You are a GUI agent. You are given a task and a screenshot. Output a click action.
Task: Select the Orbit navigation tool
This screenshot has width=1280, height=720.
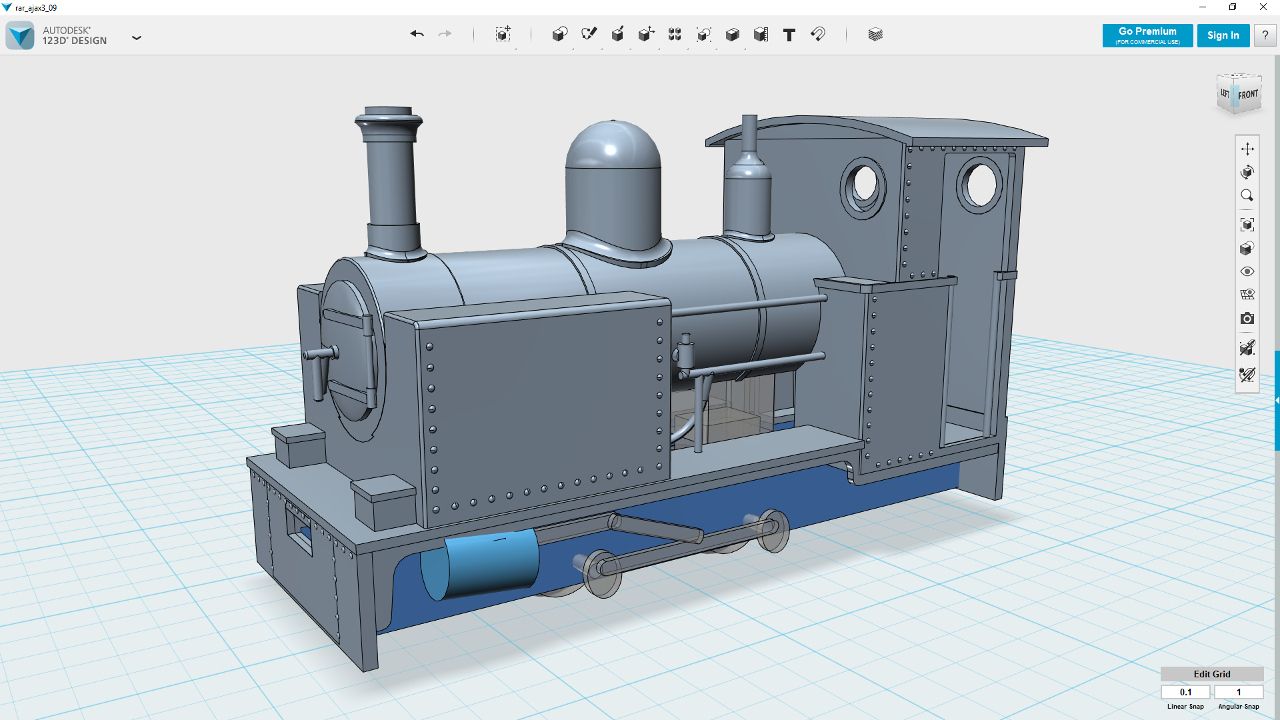click(1247, 172)
